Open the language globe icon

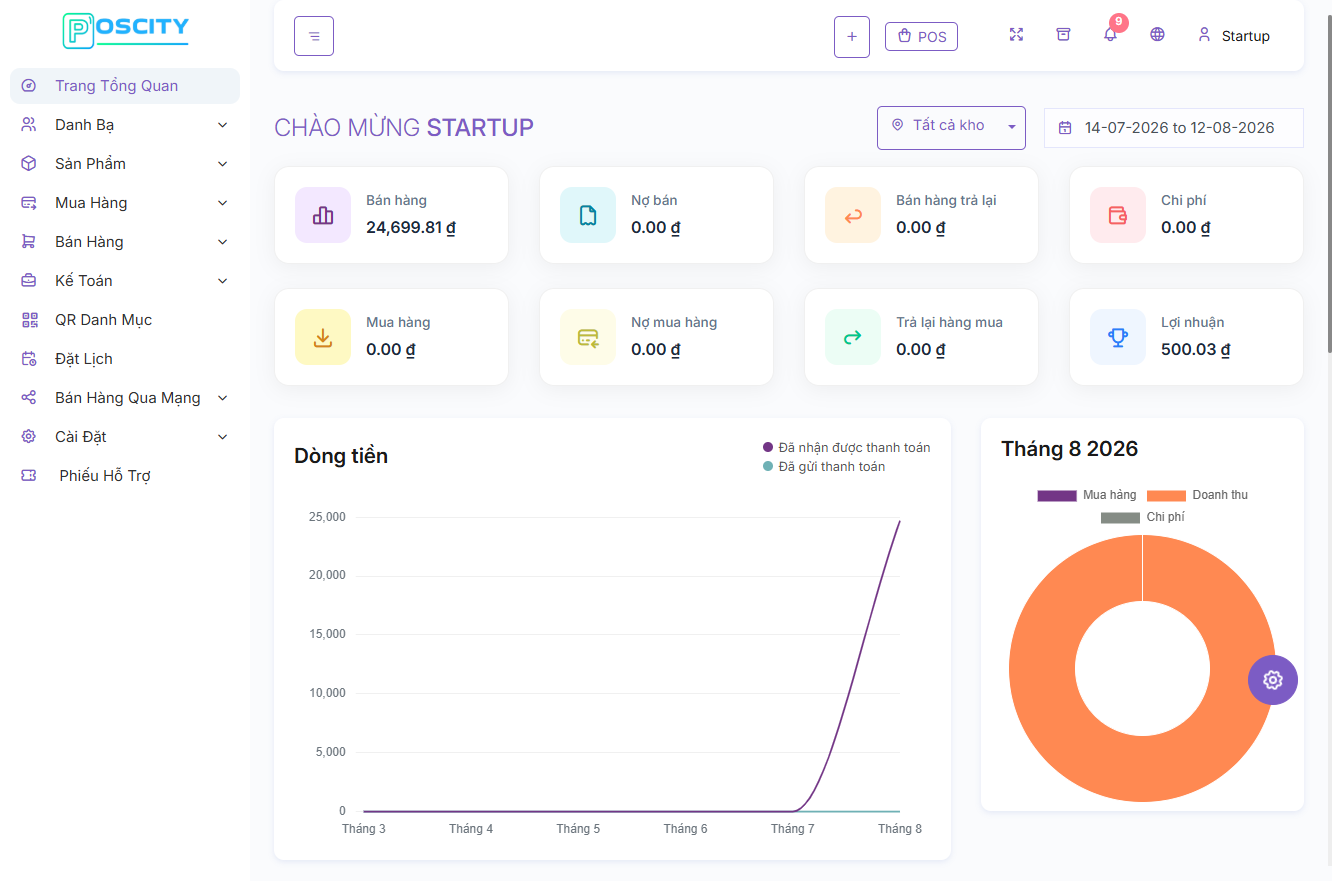[1157, 35]
